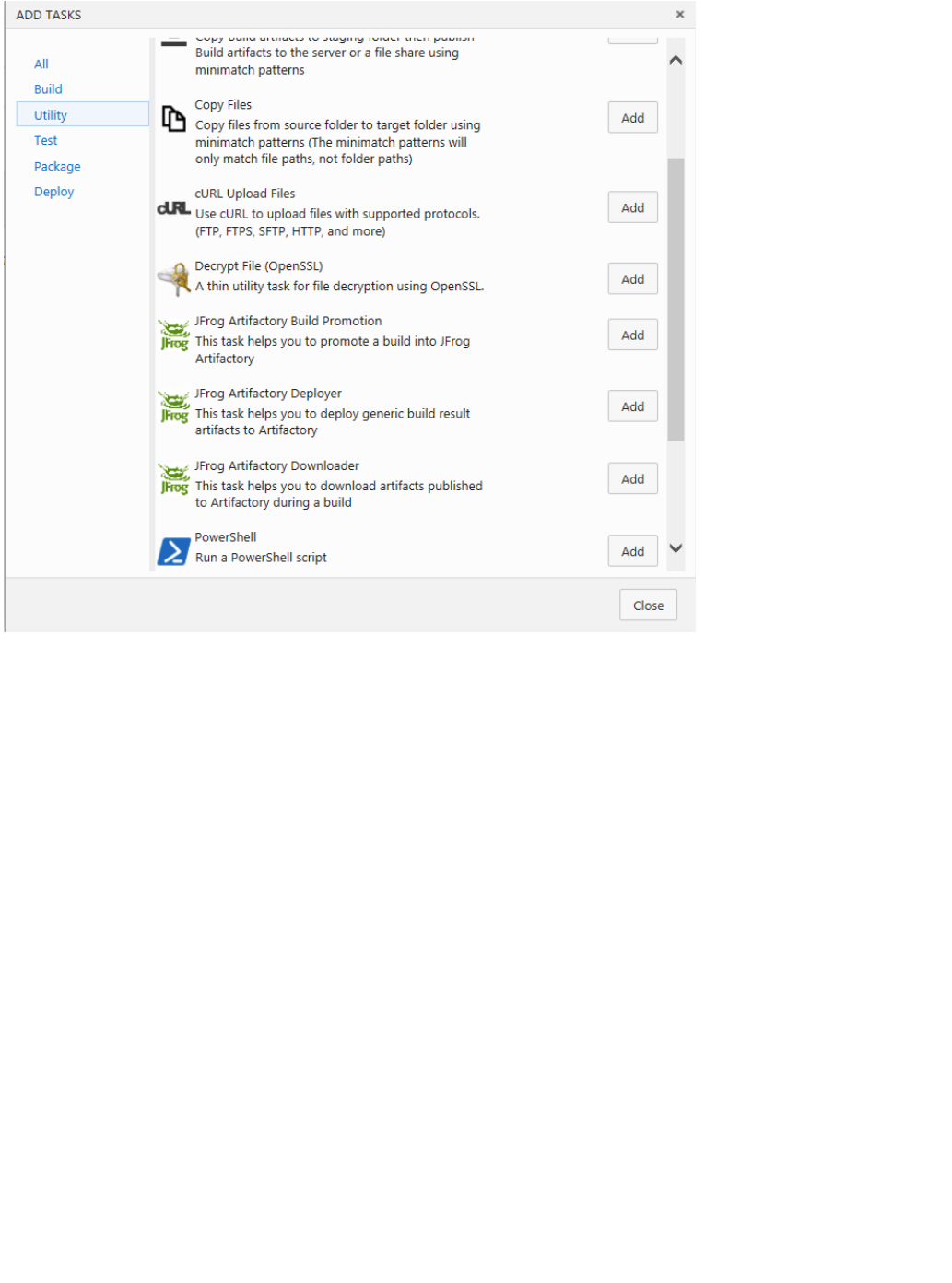Click 'A thin utility task for file decryption' text
952x1283 pixels.
click(x=340, y=287)
